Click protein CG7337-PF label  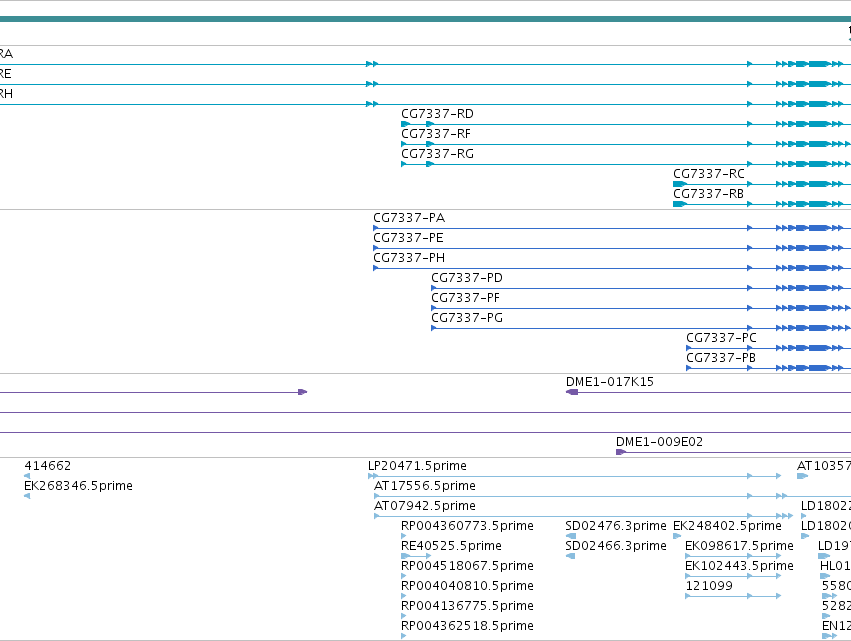tap(466, 298)
